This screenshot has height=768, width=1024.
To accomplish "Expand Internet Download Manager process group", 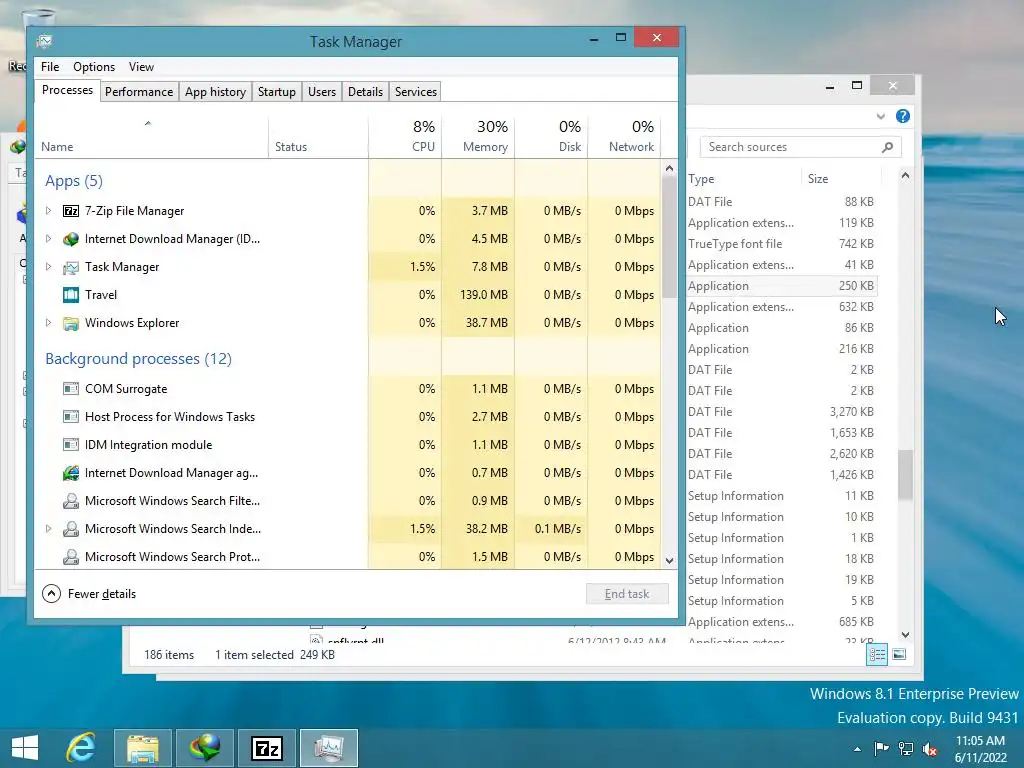I will tap(48, 238).
